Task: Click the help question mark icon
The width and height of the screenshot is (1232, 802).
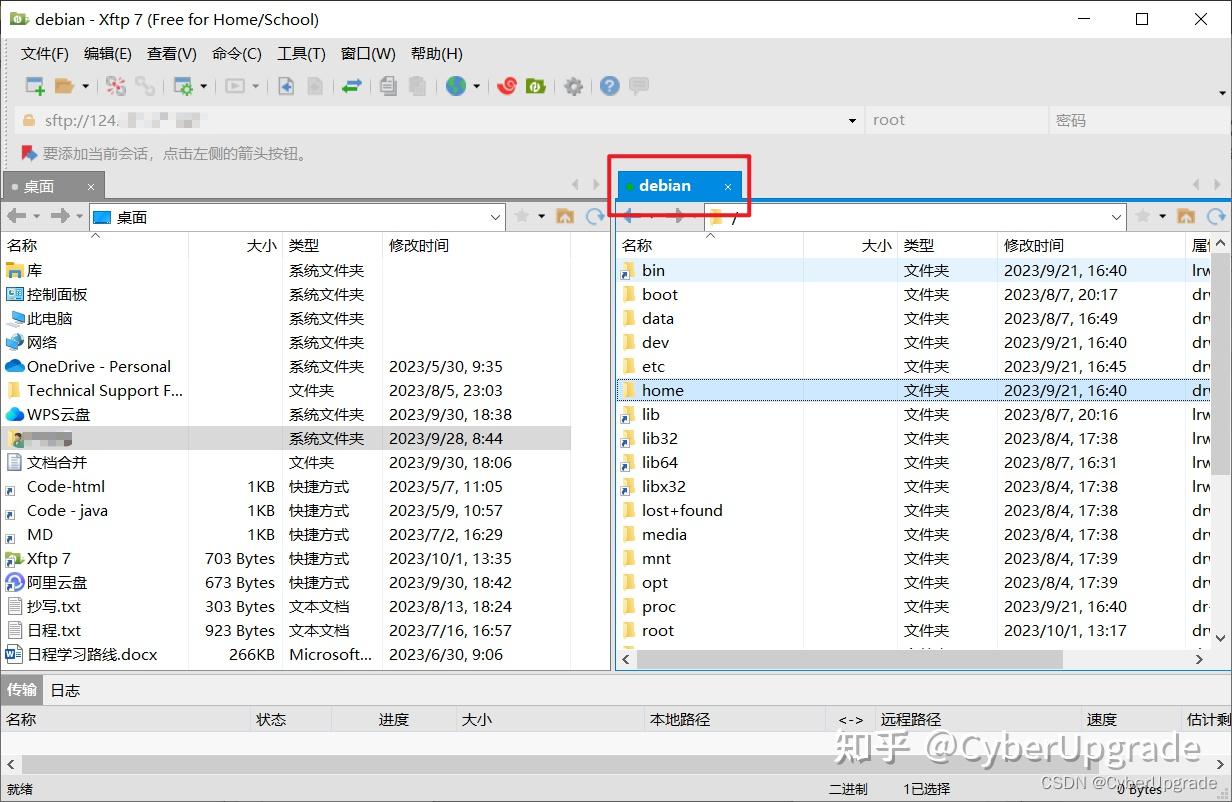Action: (x=609, y=86)
